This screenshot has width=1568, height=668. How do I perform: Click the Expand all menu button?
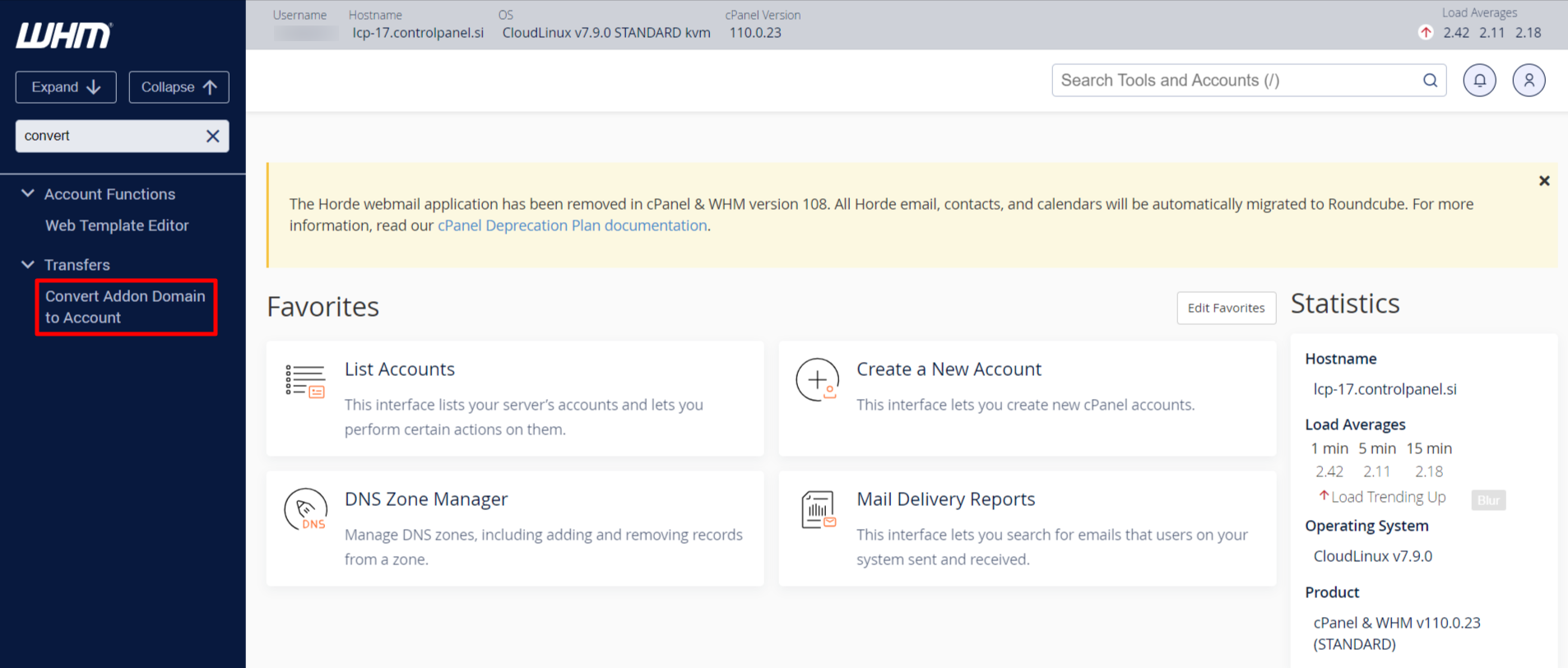[x=66, y=87]
